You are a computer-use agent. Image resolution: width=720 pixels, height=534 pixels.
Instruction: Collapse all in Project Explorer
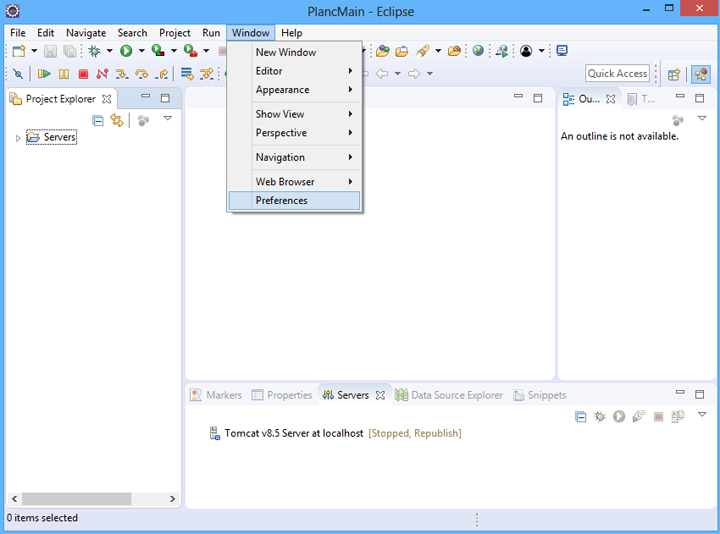pos(98,120)
